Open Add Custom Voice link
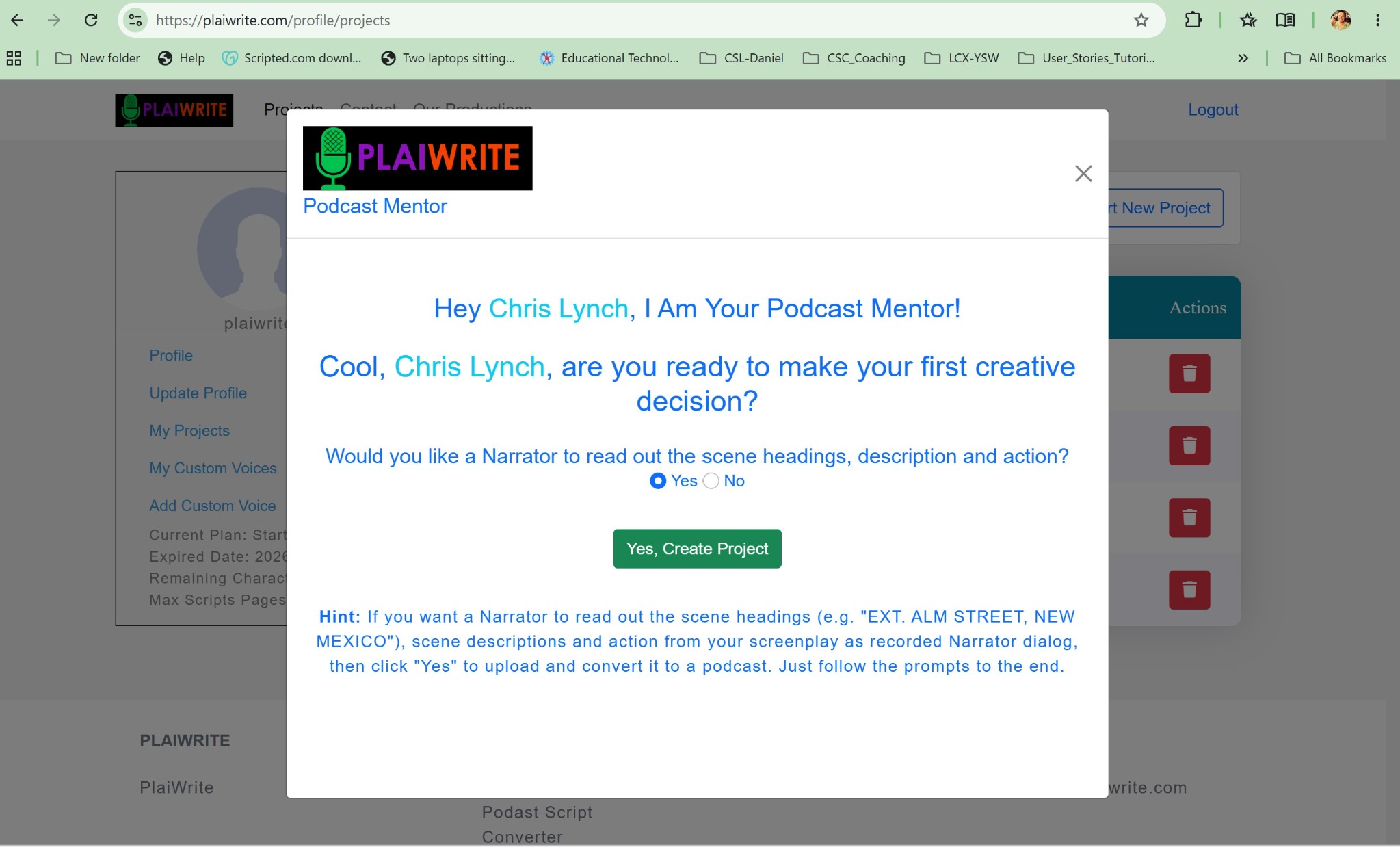The image size is (1400, 847). (x=213, y=506)
